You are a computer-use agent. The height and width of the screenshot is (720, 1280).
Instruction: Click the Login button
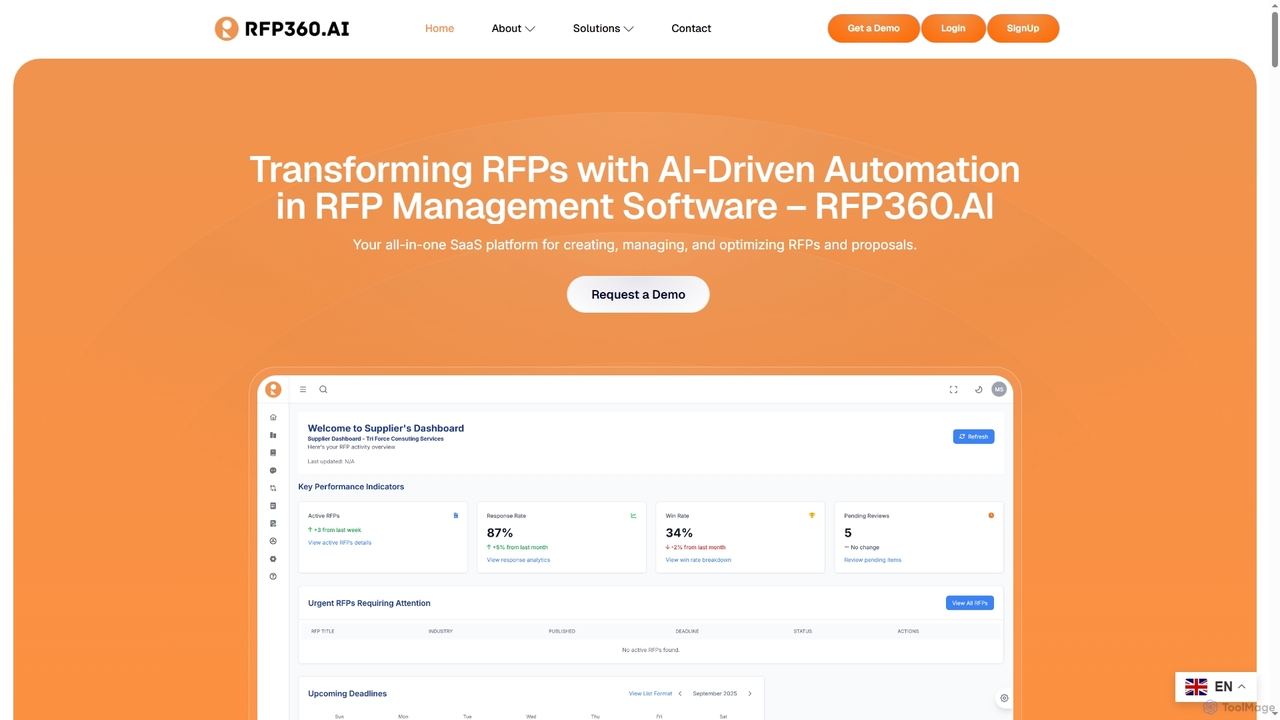(x=953, y=28)
